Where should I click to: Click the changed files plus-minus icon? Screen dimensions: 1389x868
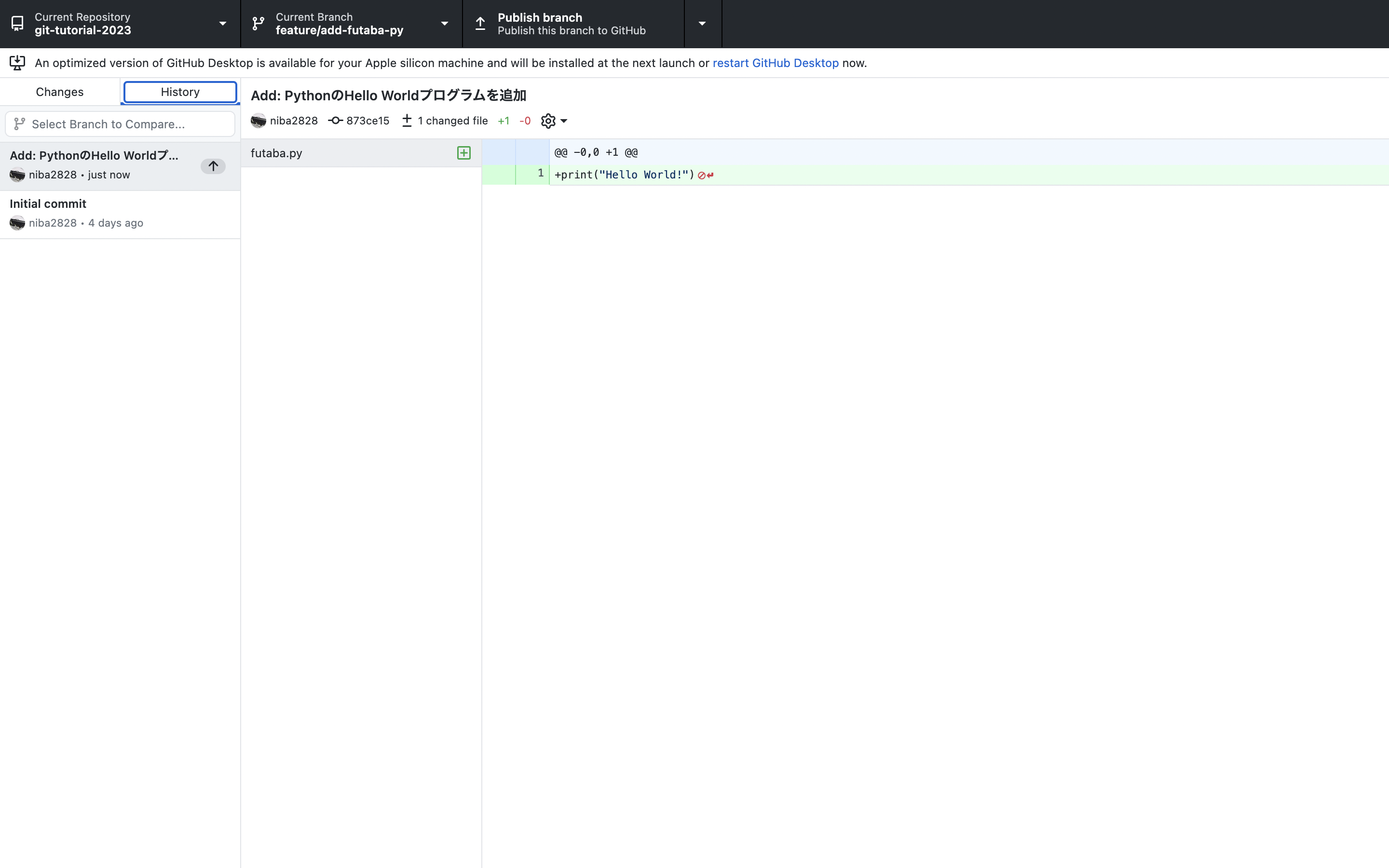point(407,121)
